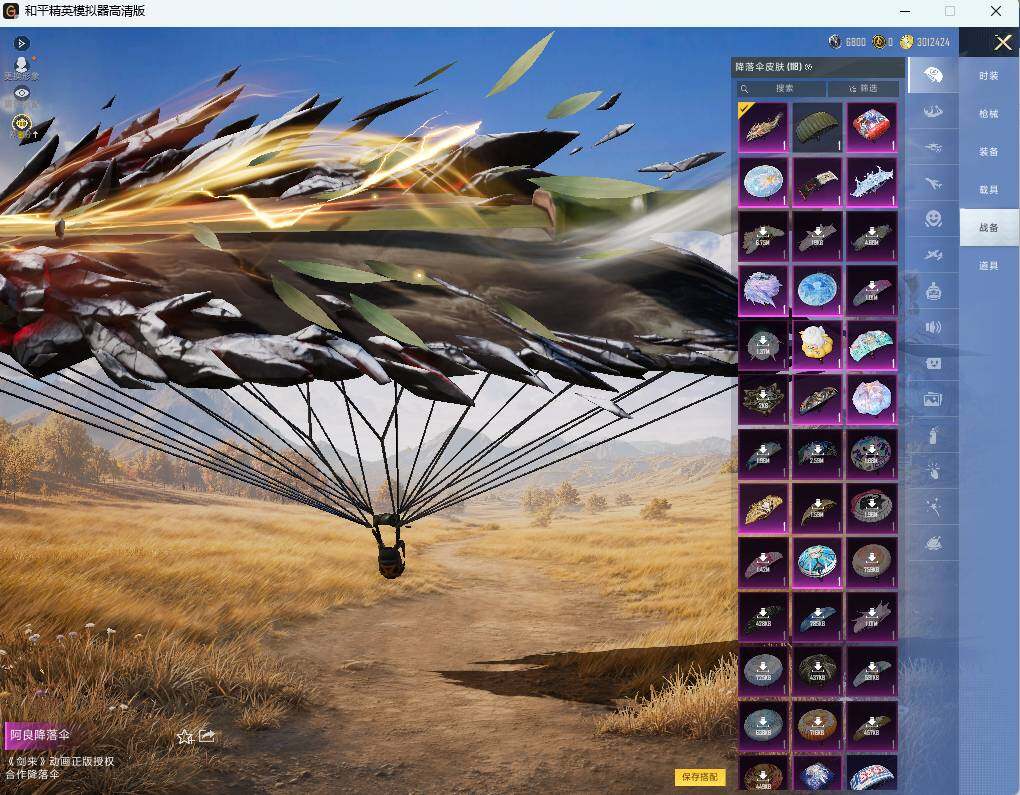The height and width of the screenshot is (795, 1020).
Task: Open the roast chicken category icon
Action: pos(933,543)
